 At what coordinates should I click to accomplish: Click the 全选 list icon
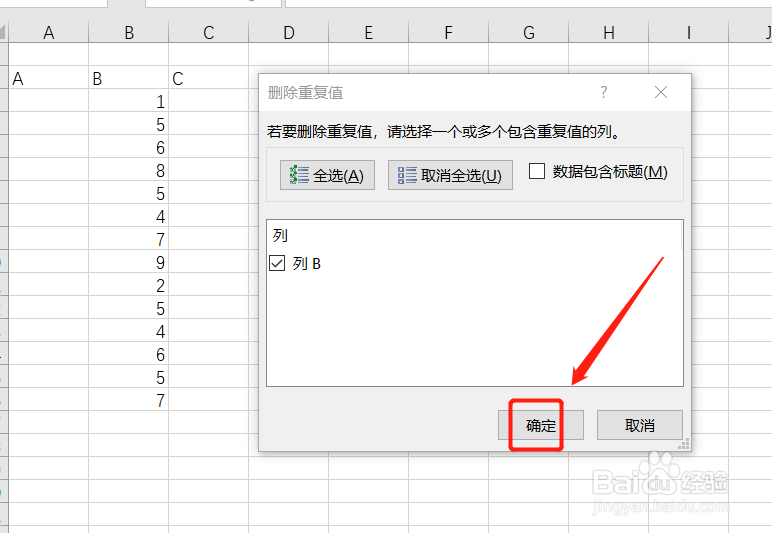[x=299, y=175]
